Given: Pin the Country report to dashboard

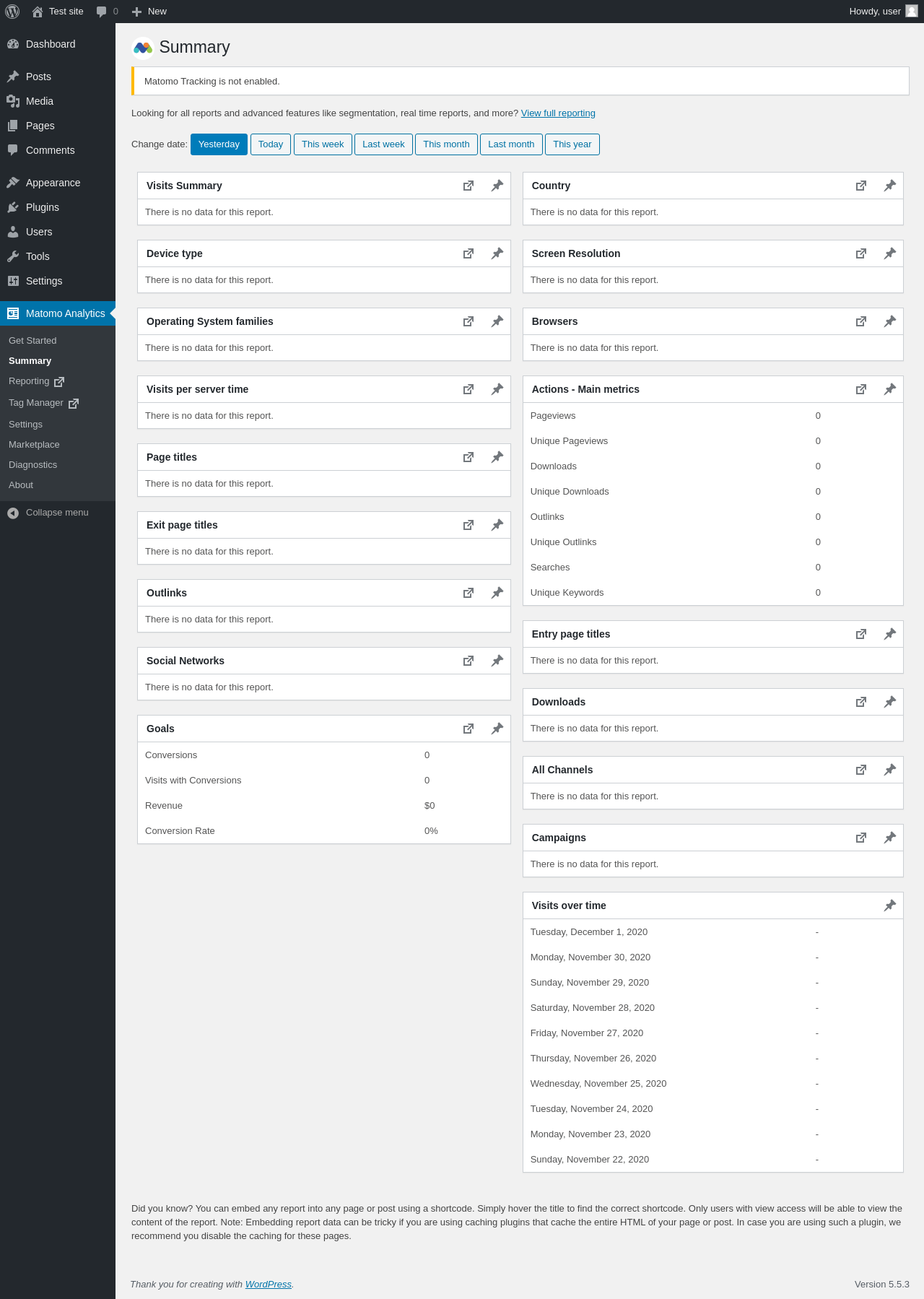Looking at the screenshot, I should [x=889, y=186].
